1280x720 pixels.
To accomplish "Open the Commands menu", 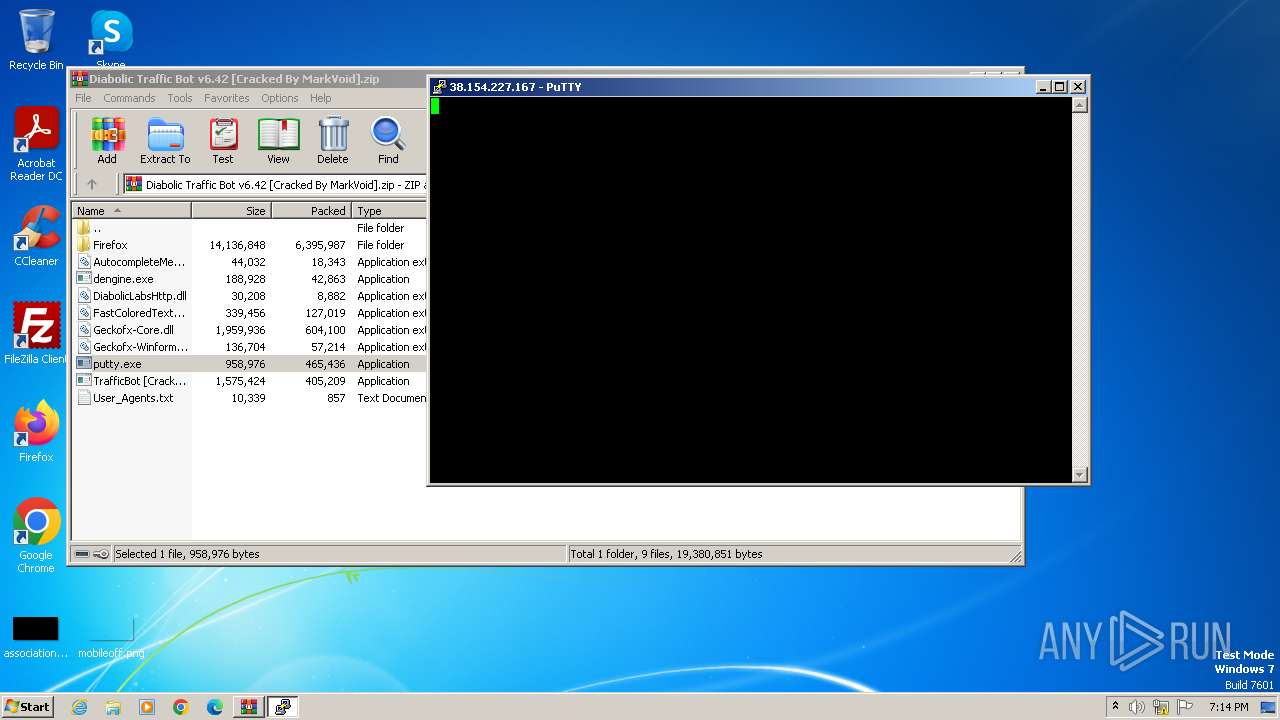I will (x=129, y=98).
